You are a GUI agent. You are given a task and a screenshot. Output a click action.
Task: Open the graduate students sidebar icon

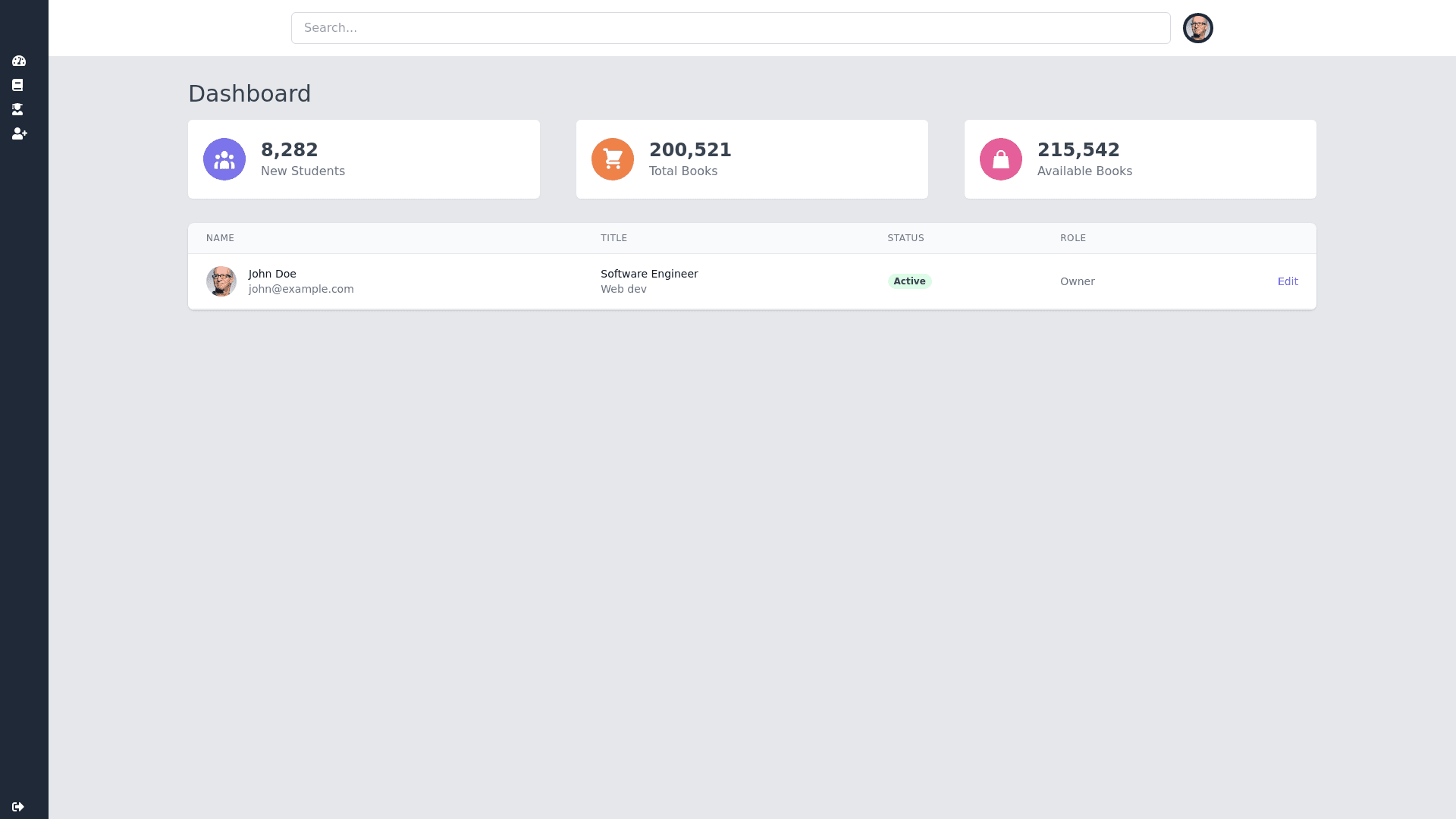click(17, 109)
